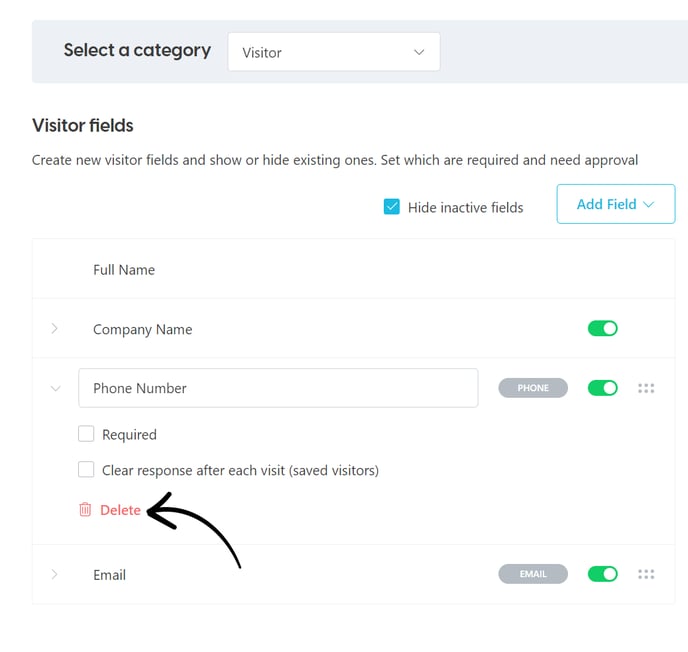
Task: Click the drag handle on Email row
Action: pos(646,574)
